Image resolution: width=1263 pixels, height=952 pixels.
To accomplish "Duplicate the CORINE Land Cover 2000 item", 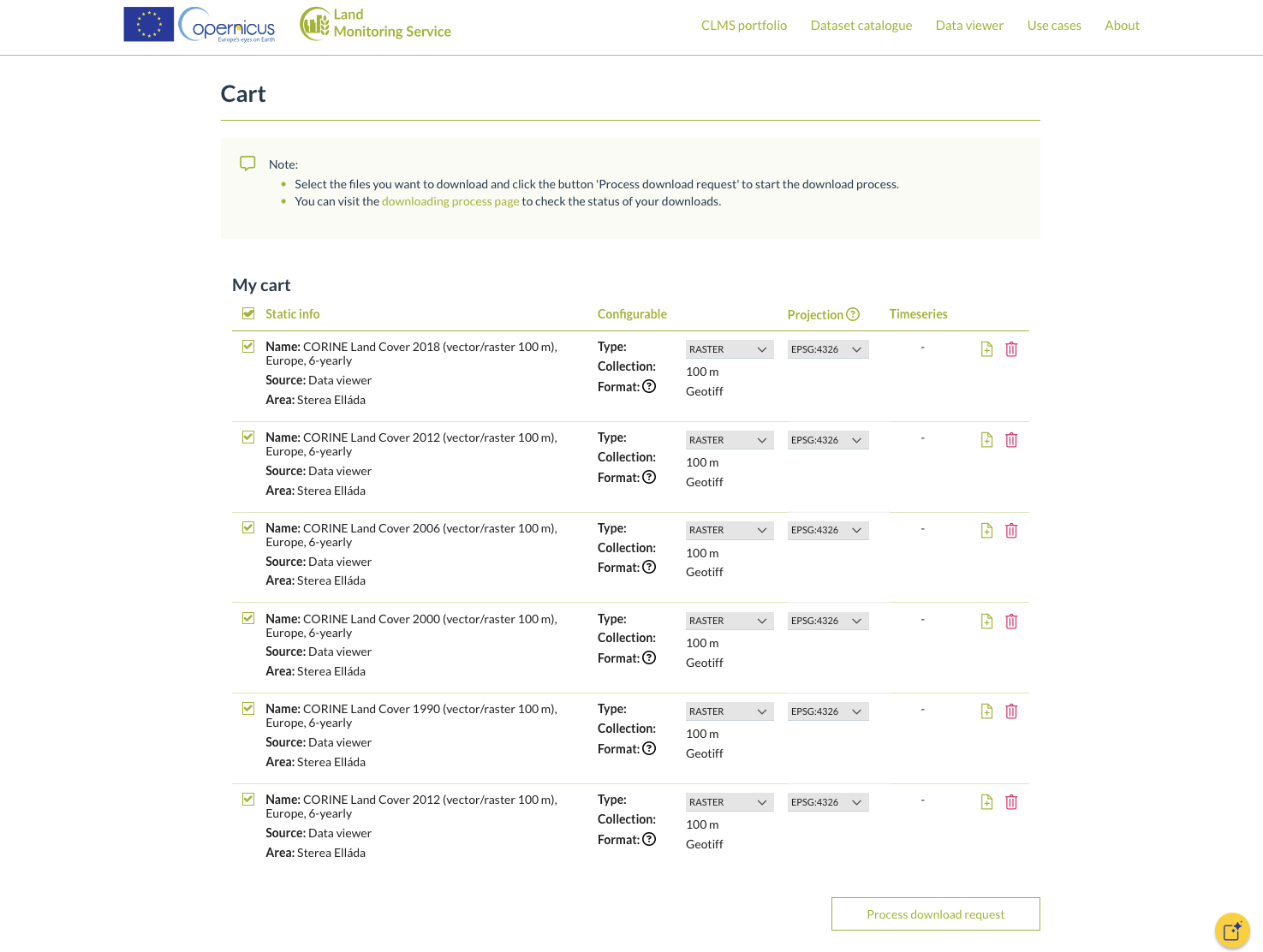I will (x=986, y=622).
